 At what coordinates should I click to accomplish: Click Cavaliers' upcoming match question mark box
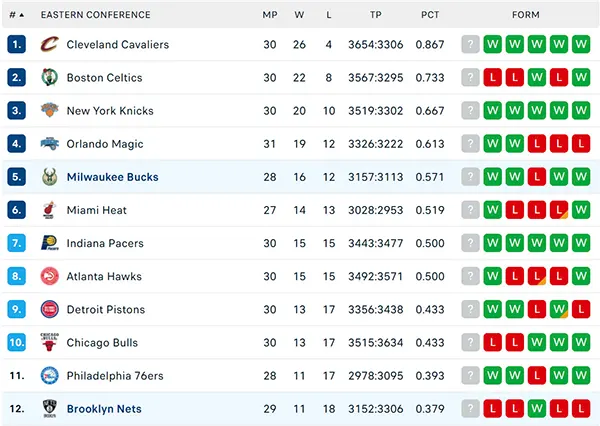click(x=470, y=44)
